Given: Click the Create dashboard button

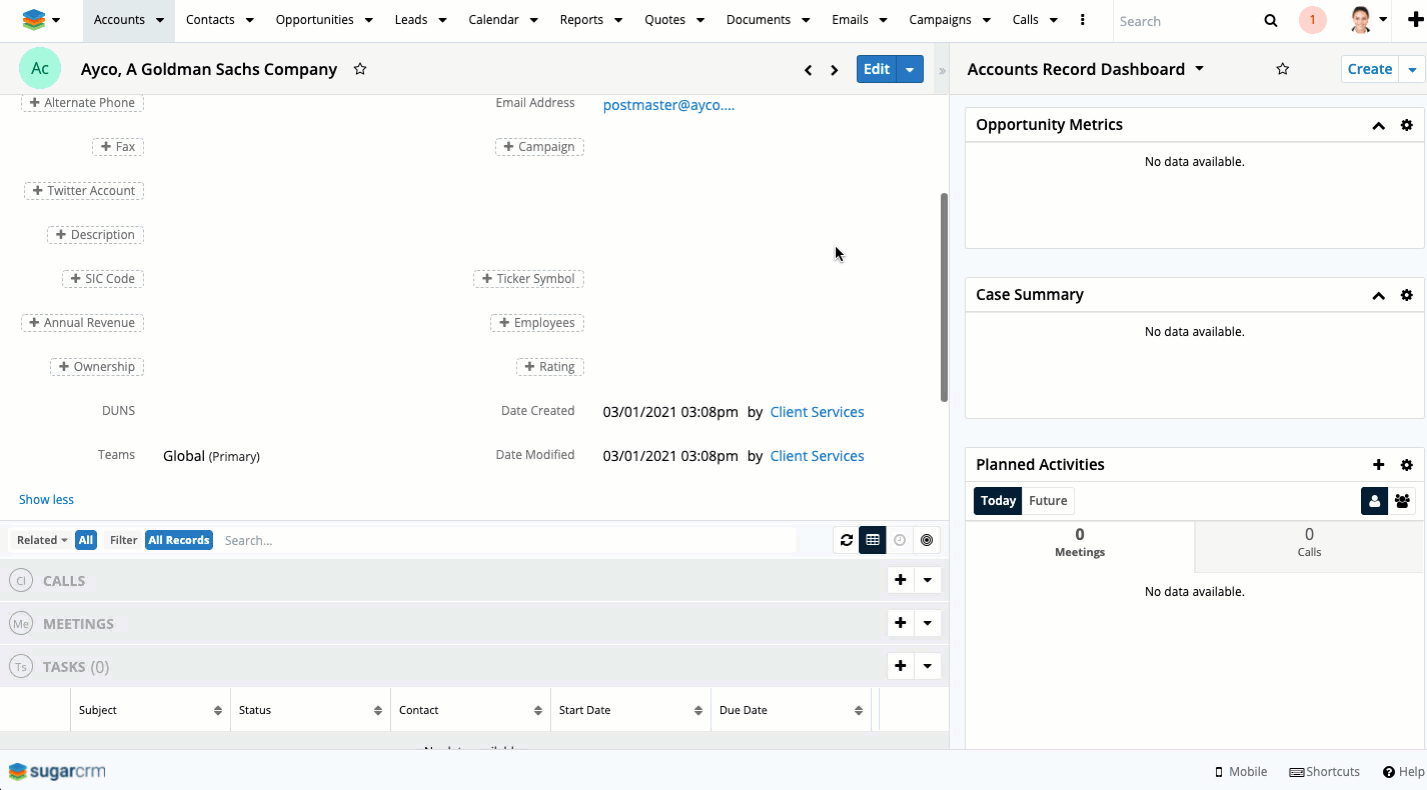Looking at the screenshot, I should coord(1370,69).
